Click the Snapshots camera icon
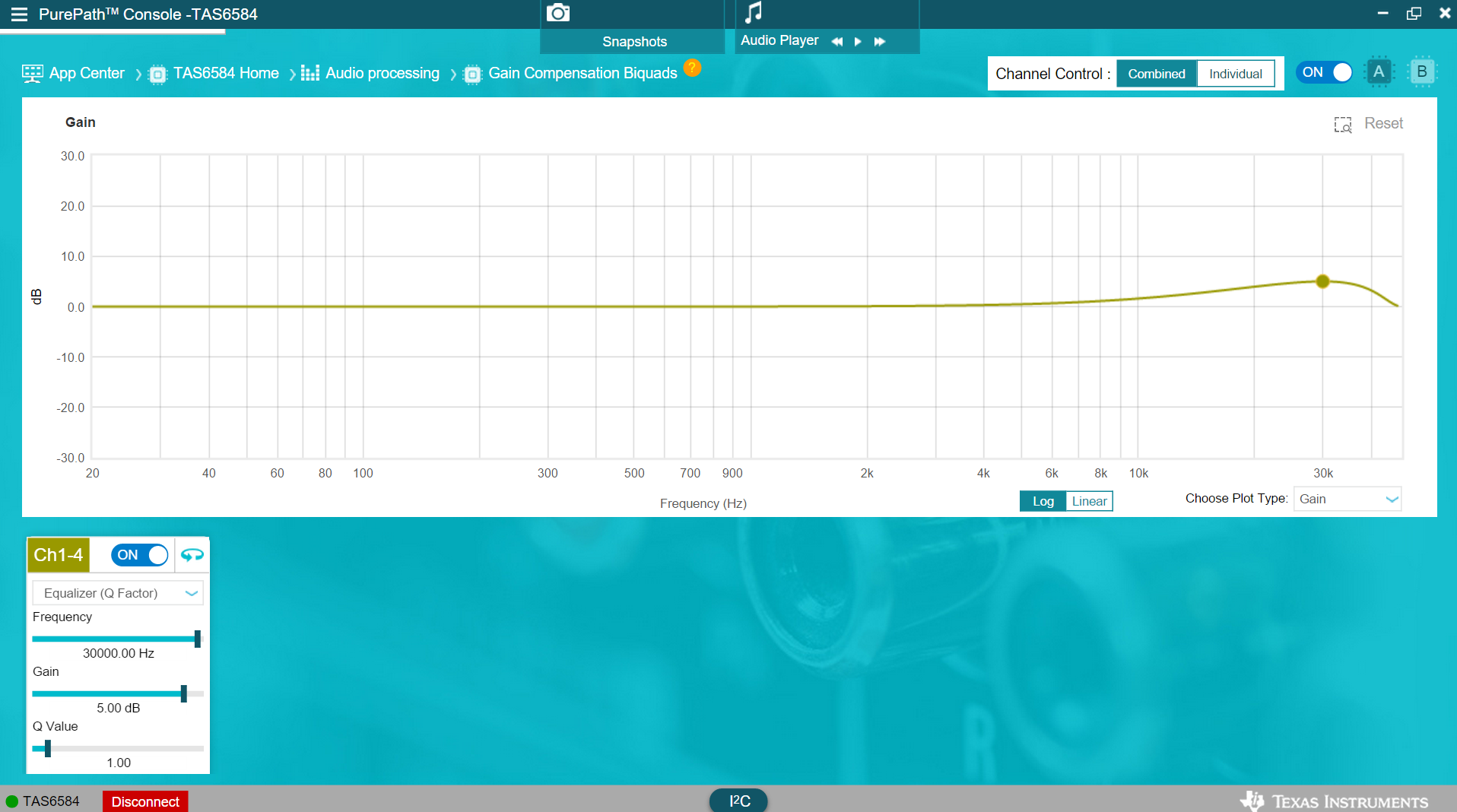Screen dimensions: 1457x812 click(x=557, y=13)
